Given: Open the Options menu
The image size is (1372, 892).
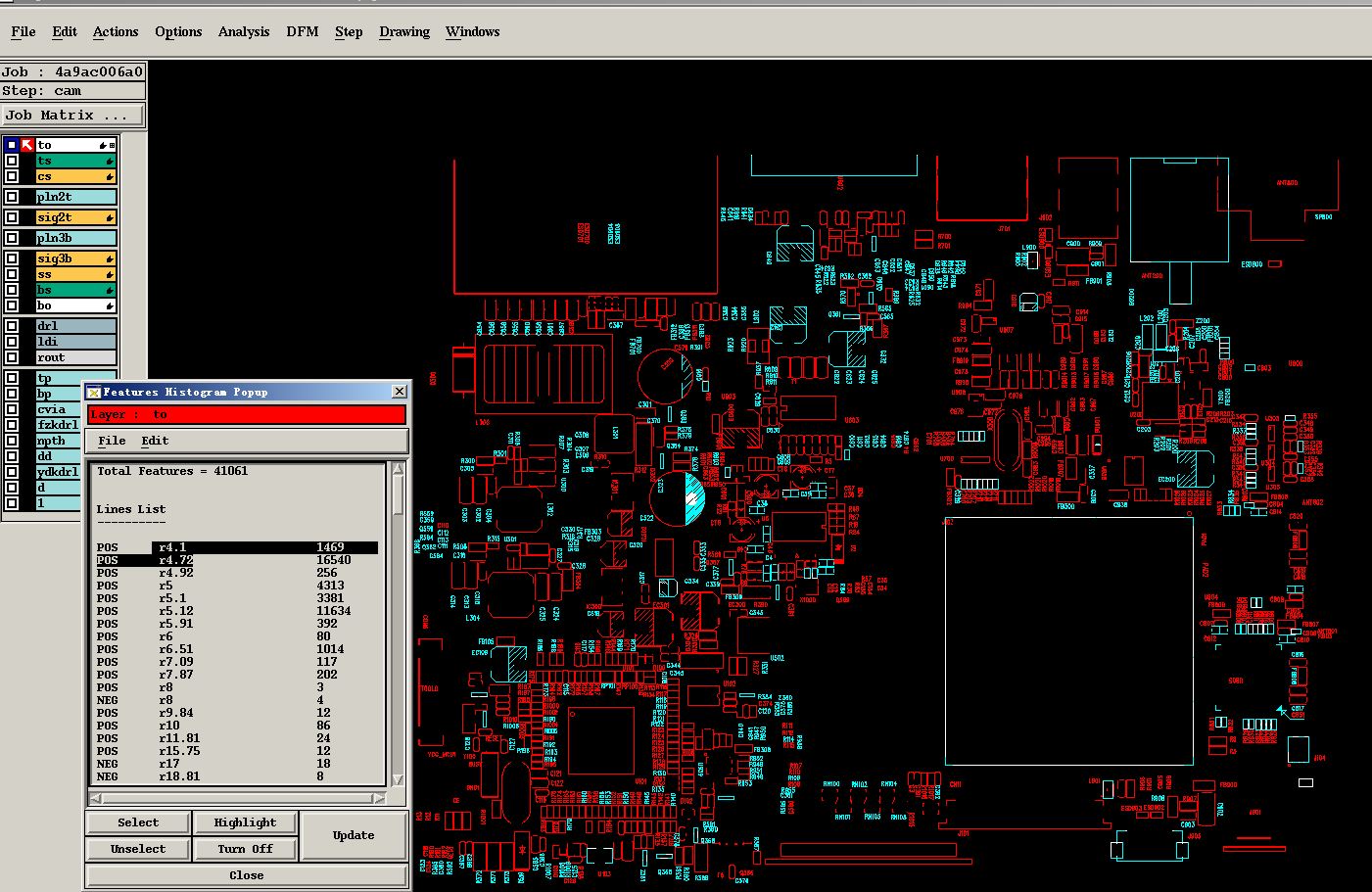Looking at the screenshot, I should coord(178,31).
